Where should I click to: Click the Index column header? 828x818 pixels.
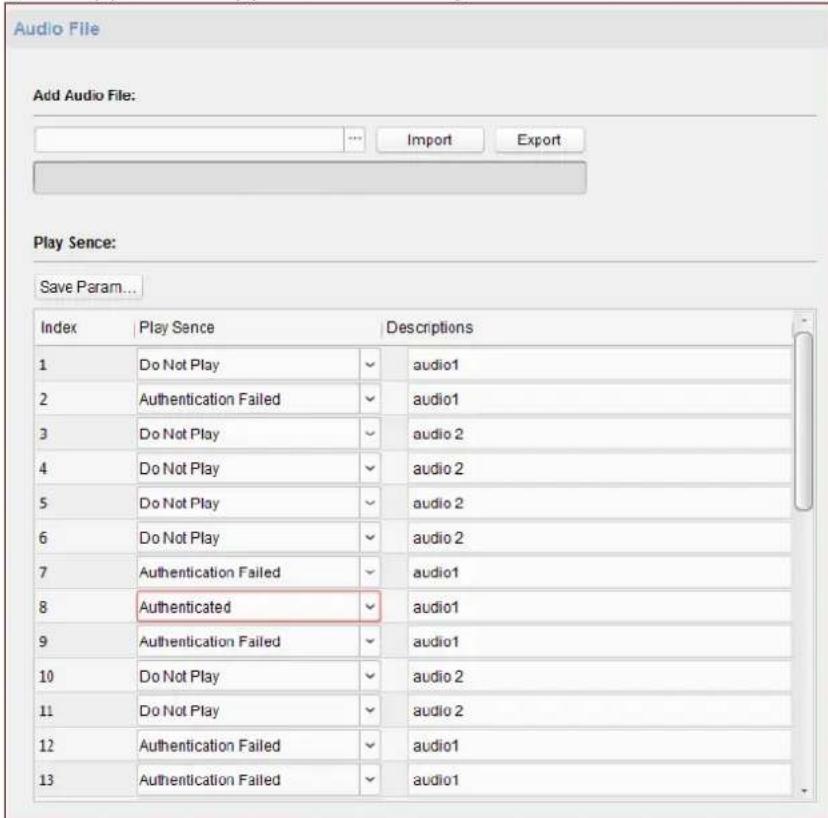pos(84,327)
